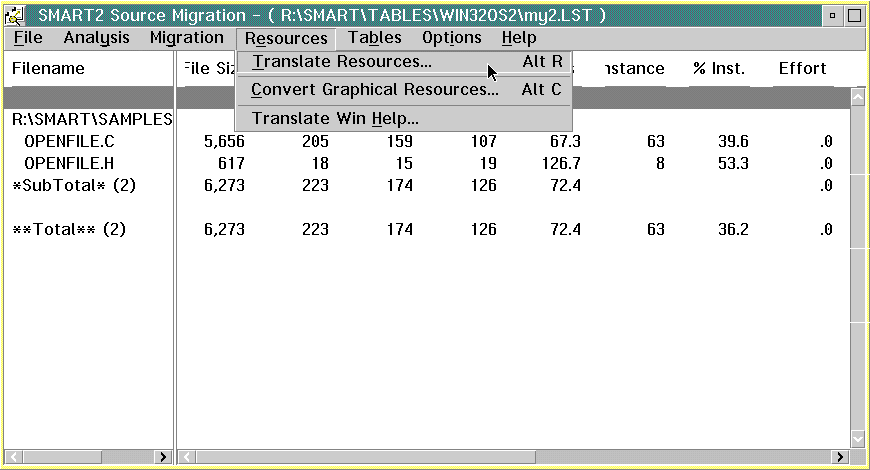Click the vertical scrollbar up arrow
The width and height of the screenshot is (870, 470).
click(x=857, y=97)
